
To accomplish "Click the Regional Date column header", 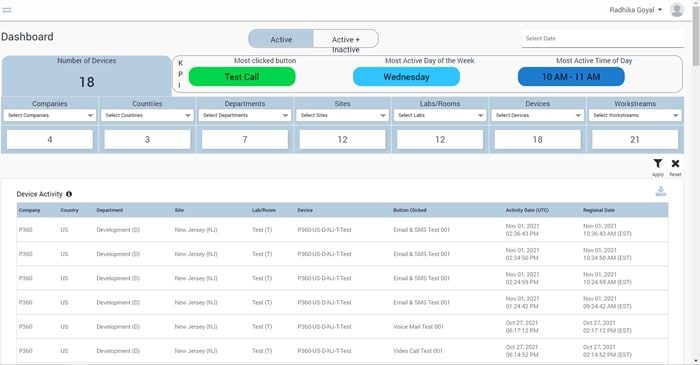I will coord(599,210).
